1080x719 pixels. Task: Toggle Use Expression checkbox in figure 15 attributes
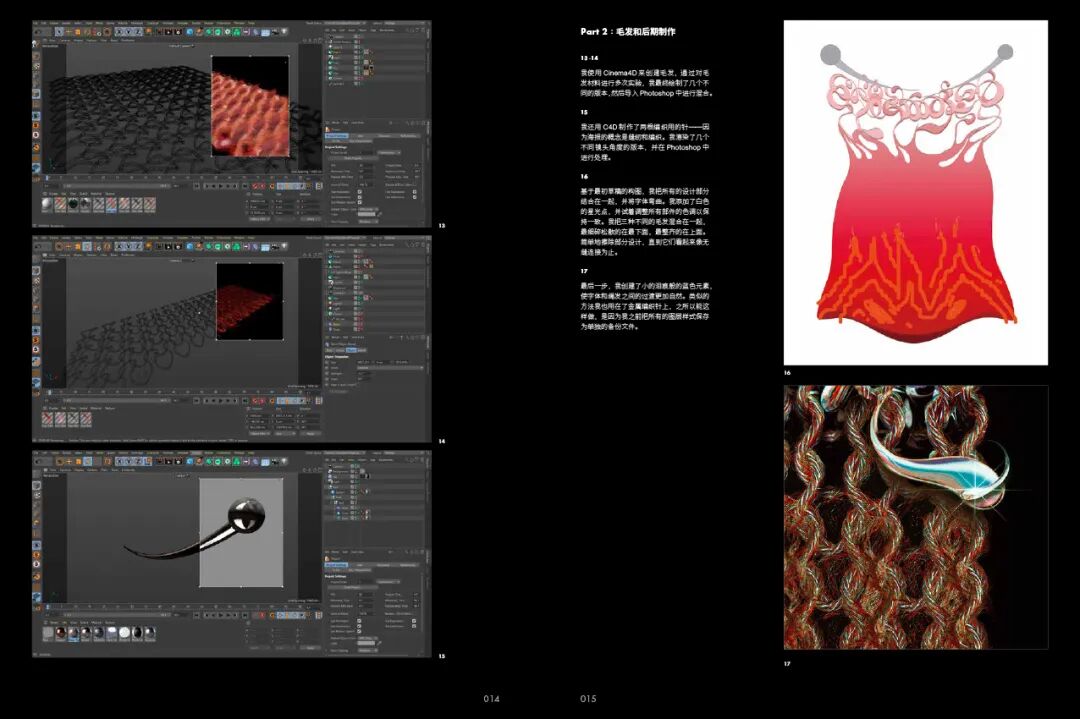[414, 621]
